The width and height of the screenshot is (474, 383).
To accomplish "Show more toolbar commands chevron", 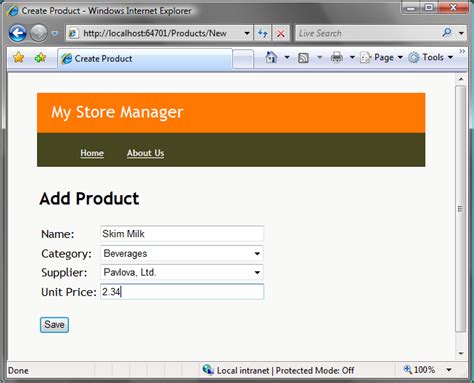I will 462,51.
